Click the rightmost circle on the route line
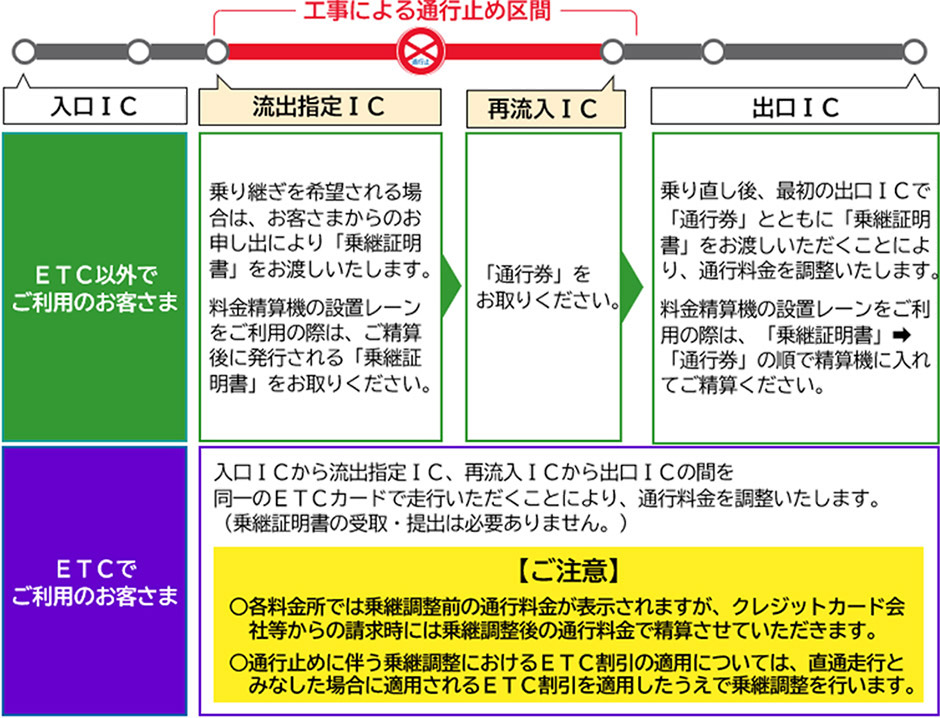The width and height of the screenshot is (940, 718). [x=913, y=51]
